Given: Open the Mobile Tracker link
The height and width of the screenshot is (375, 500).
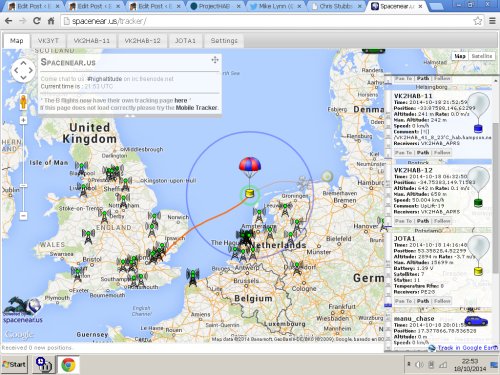Looking at the screenshot, I should pos(196,108).
